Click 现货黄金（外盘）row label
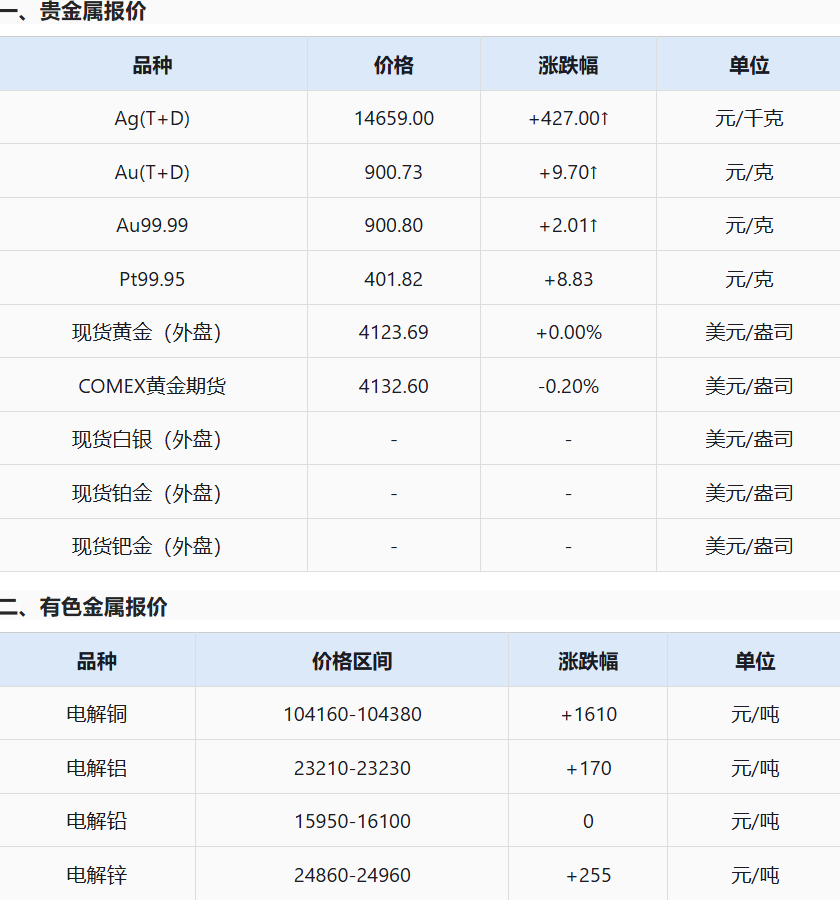This screenshot has width=840, height=900. point(146,332)
